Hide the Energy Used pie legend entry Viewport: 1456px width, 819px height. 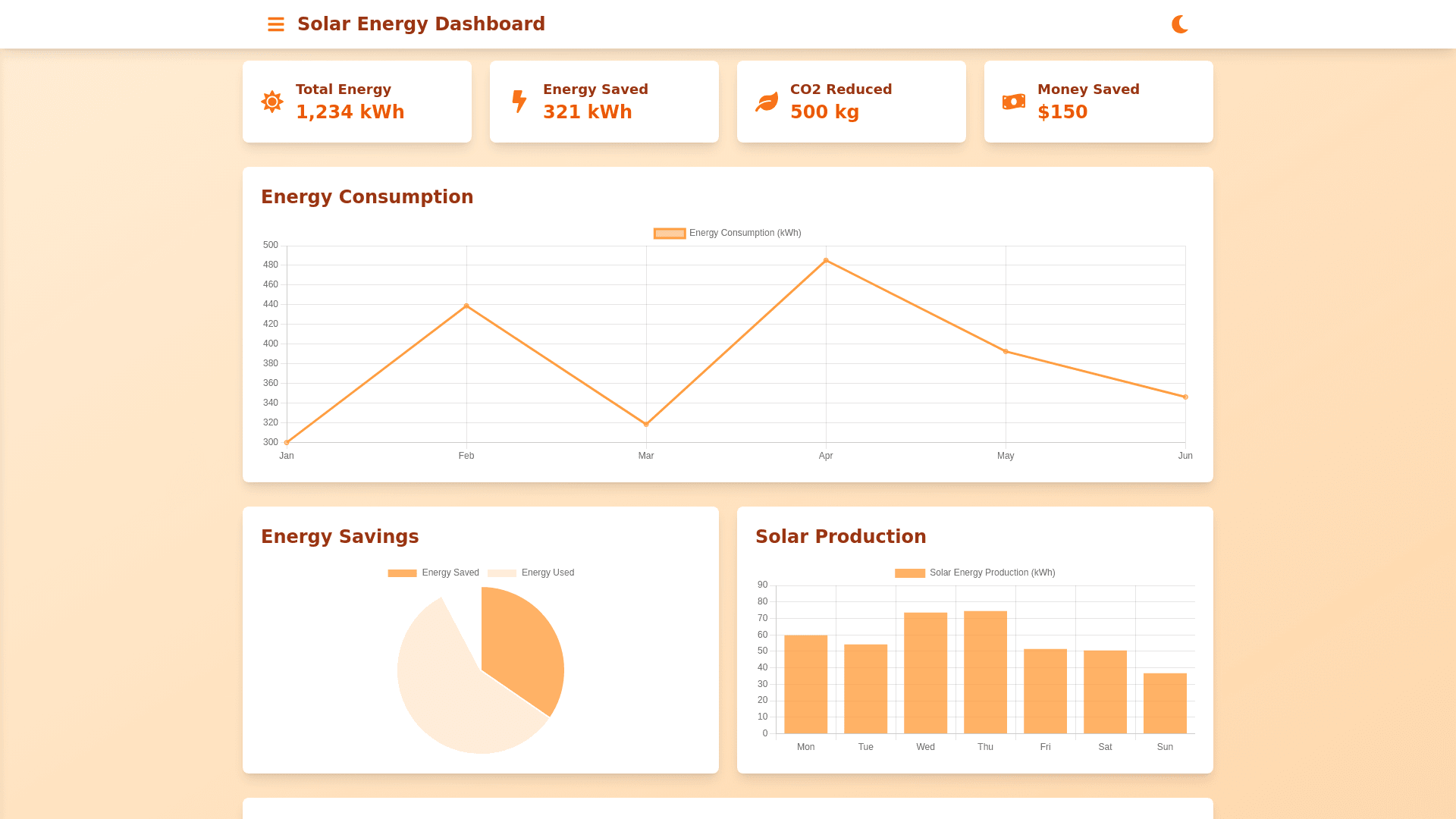(x=531, y=573)
